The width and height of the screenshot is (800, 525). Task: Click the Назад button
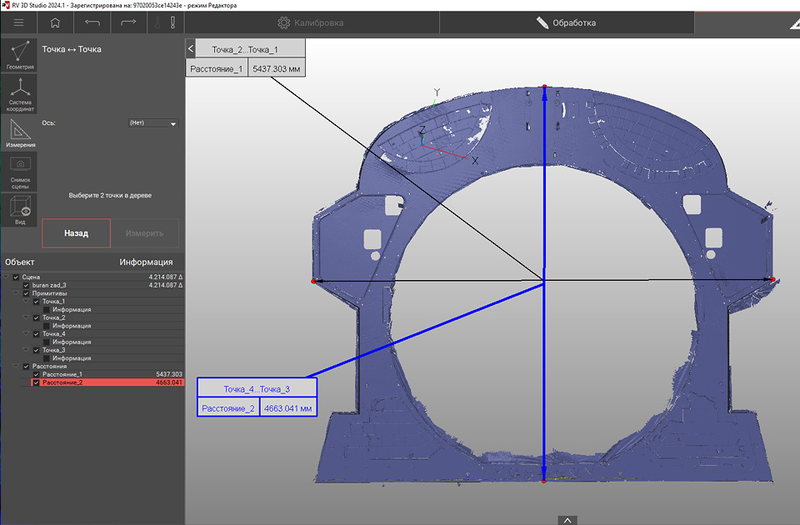point(76,233)
